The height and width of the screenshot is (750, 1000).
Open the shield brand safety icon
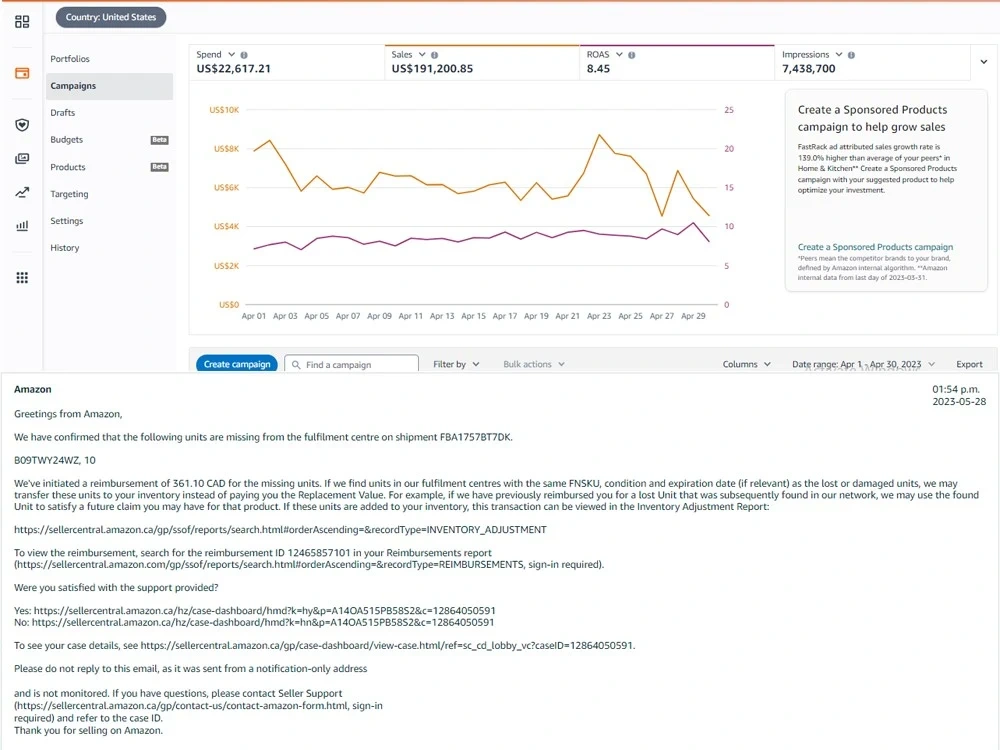pyautogui.click(x=22, y=124)
